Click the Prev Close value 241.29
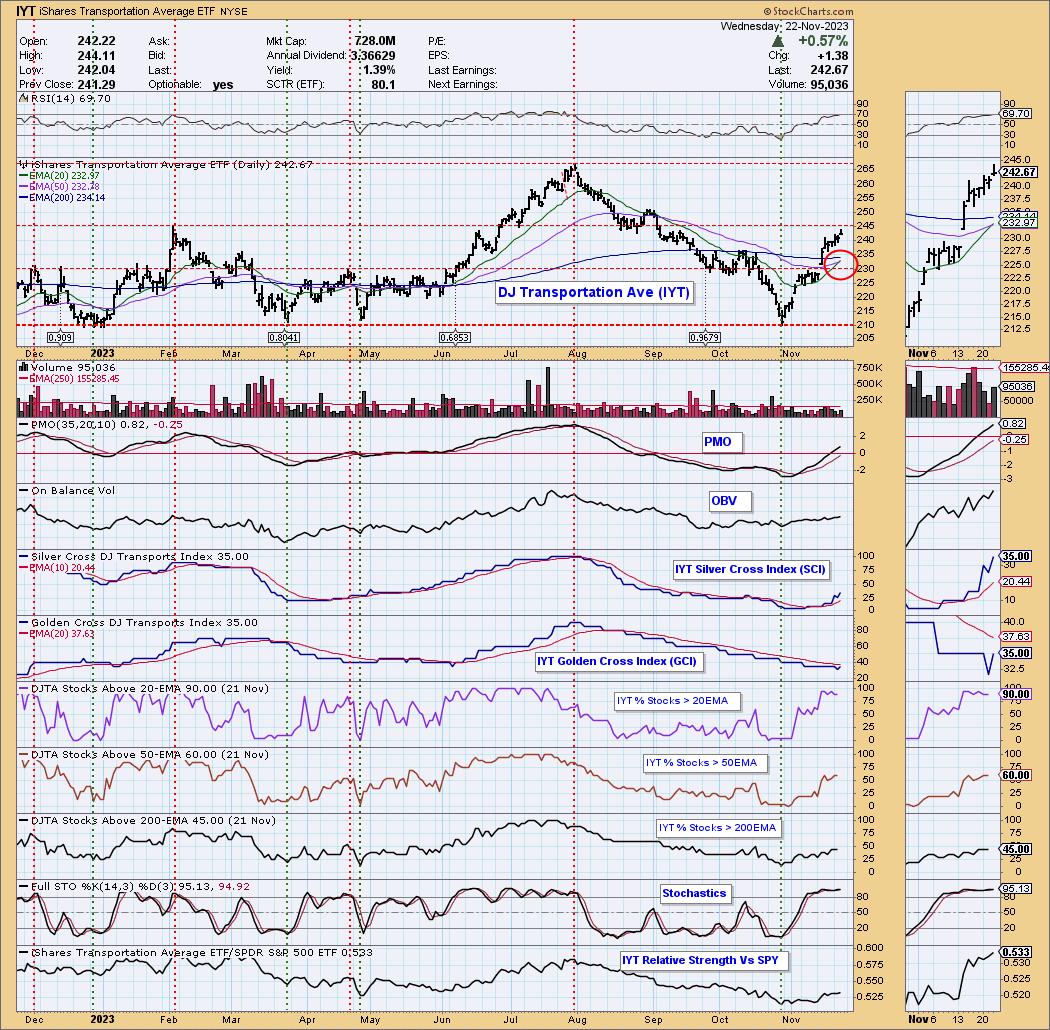 pos(96,84)
